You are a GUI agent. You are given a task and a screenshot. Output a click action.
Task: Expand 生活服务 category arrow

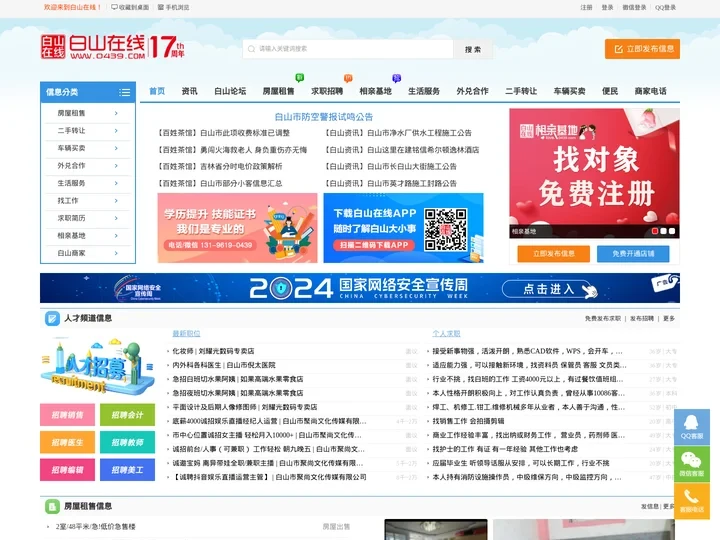point(116,183)
